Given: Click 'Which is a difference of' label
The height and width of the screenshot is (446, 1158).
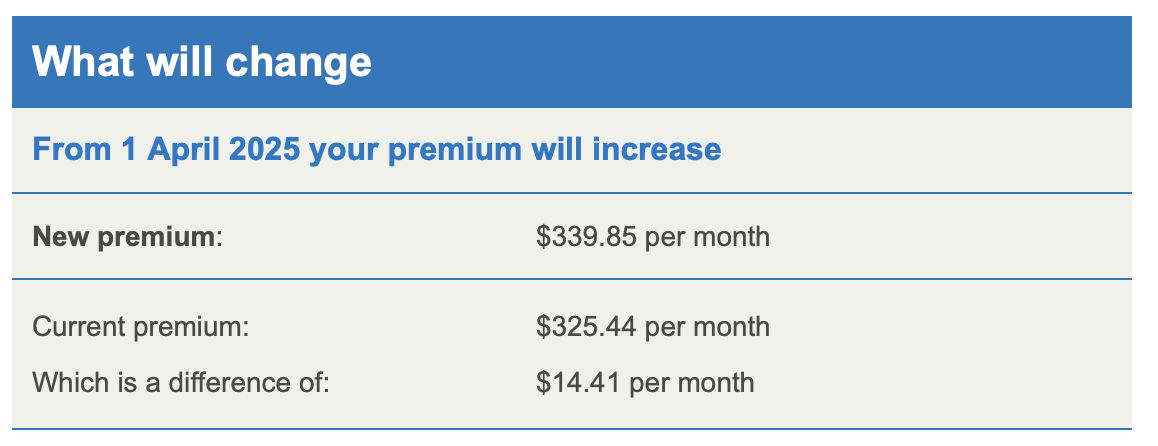Looking at the screenshot, I should (x=181, y=382).
